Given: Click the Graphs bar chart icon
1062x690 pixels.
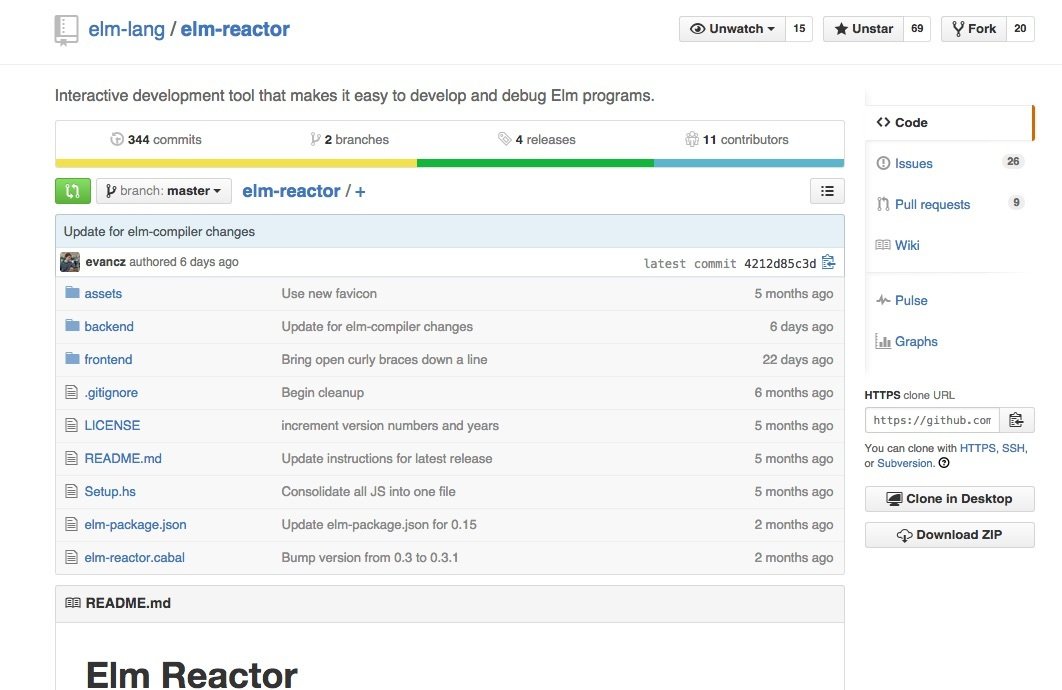Looking at the screenshot, I should tap(883, 341).
